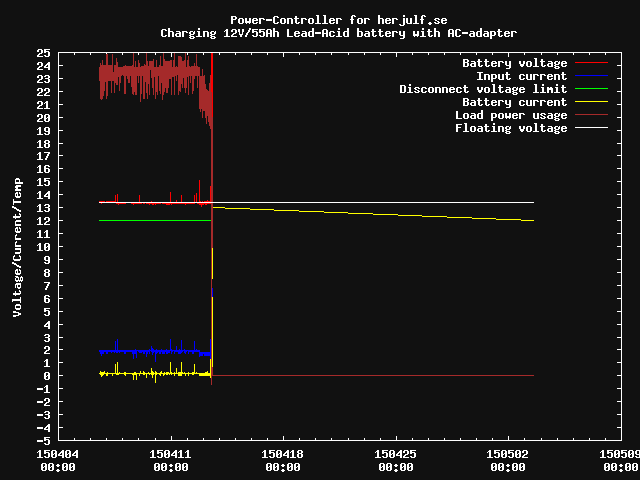Click the '150425' x-axis date label

(x=395, y=453)
